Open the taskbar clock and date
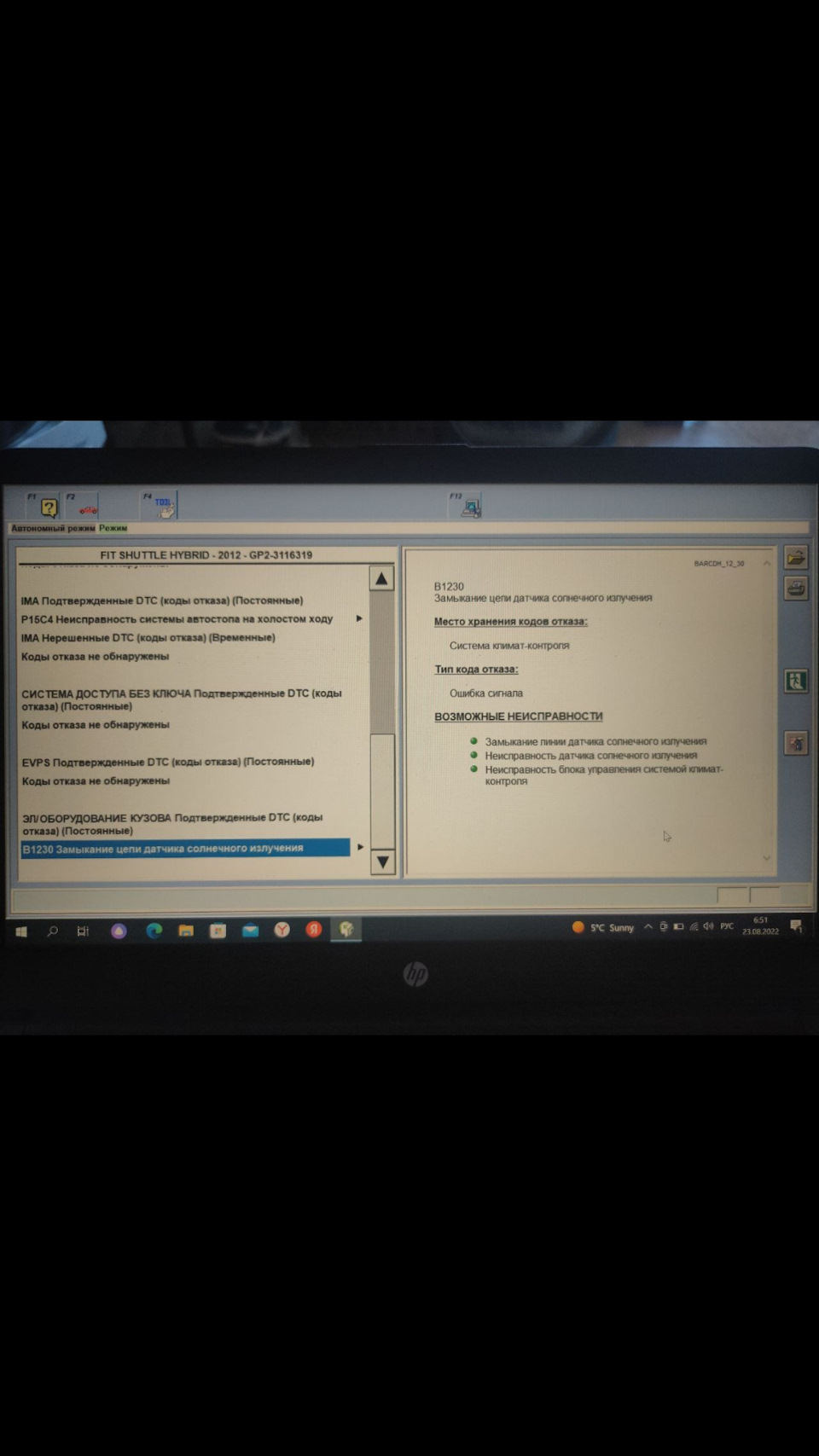 (x=760, y=925)
